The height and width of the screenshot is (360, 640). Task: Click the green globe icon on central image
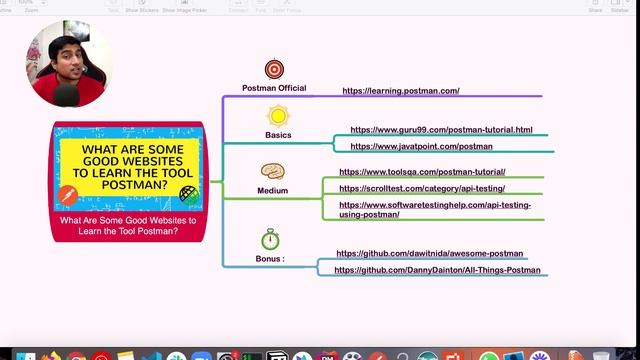(189, 195)
